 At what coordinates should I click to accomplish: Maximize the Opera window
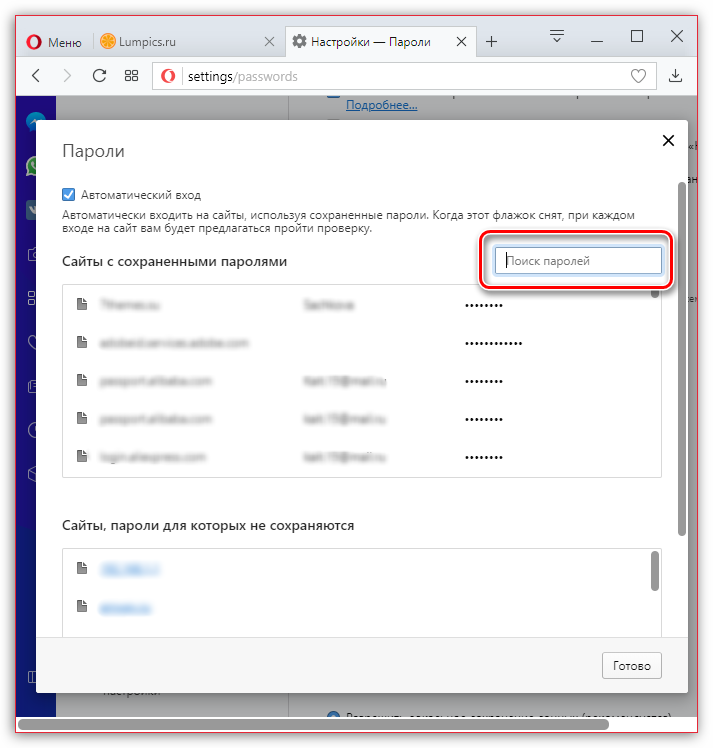[x=637, y=36]
